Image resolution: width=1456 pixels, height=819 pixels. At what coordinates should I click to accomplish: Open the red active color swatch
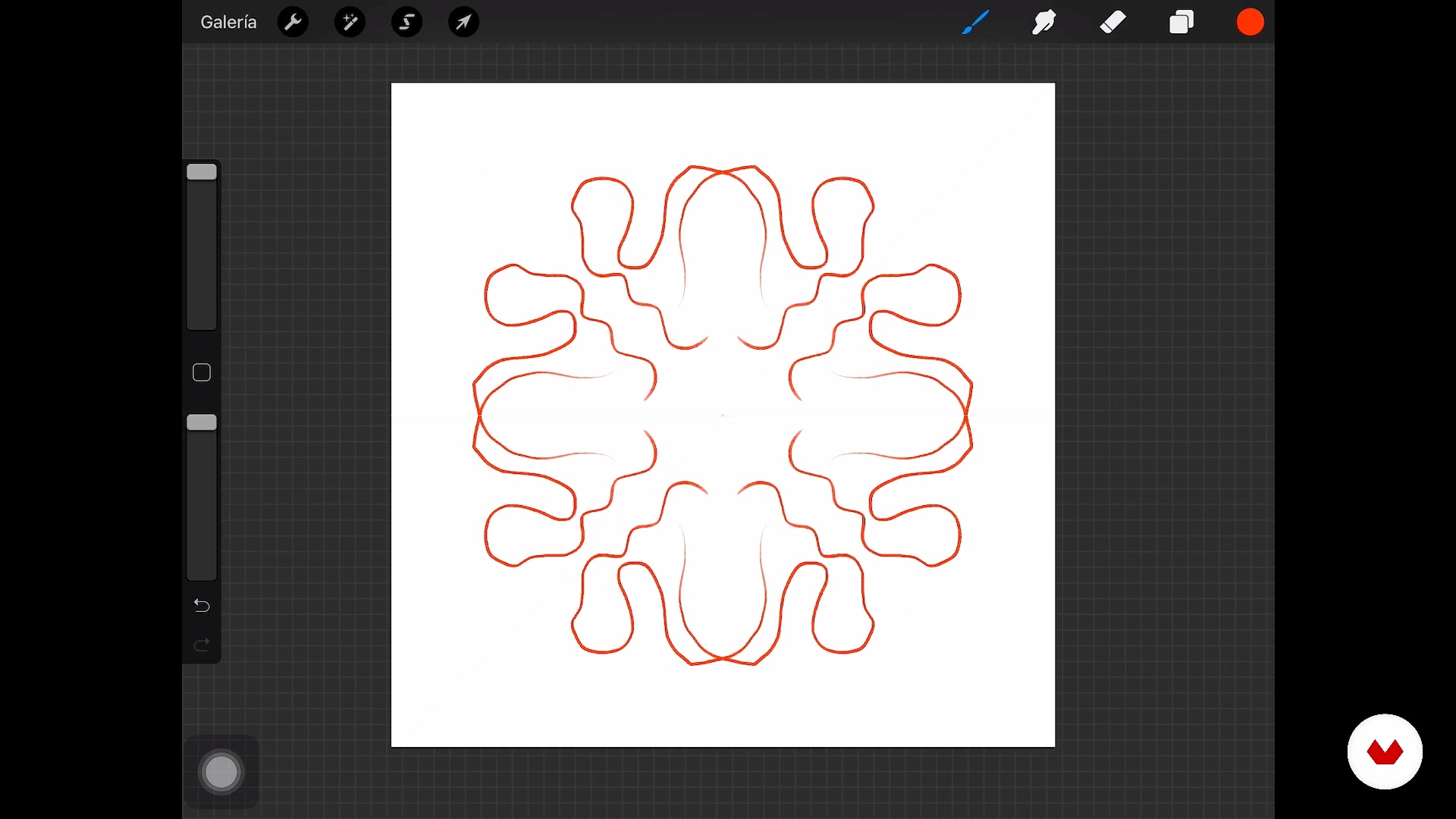point(1250,23)
